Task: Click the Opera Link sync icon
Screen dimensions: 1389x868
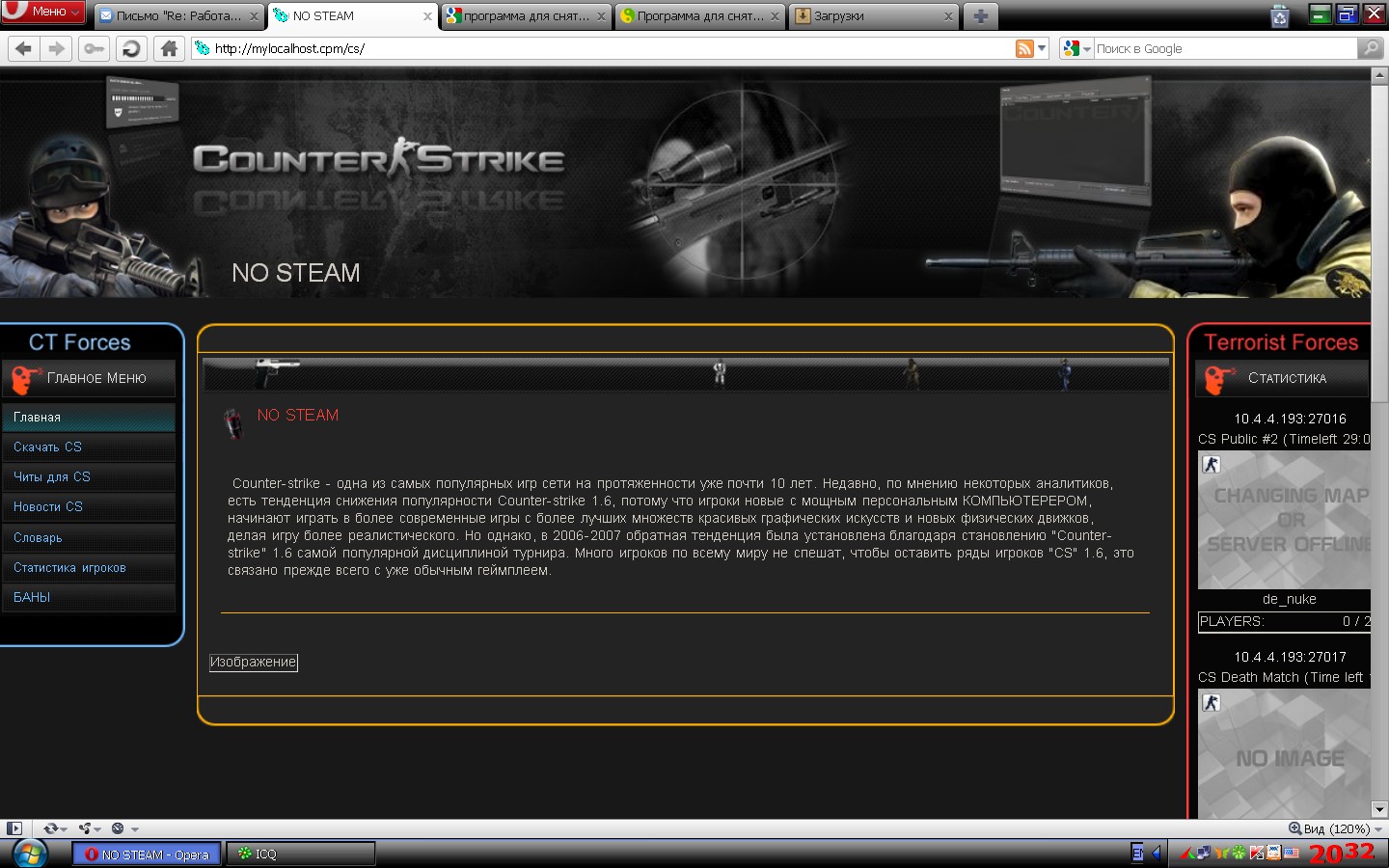Action: [x=51, y=828]
